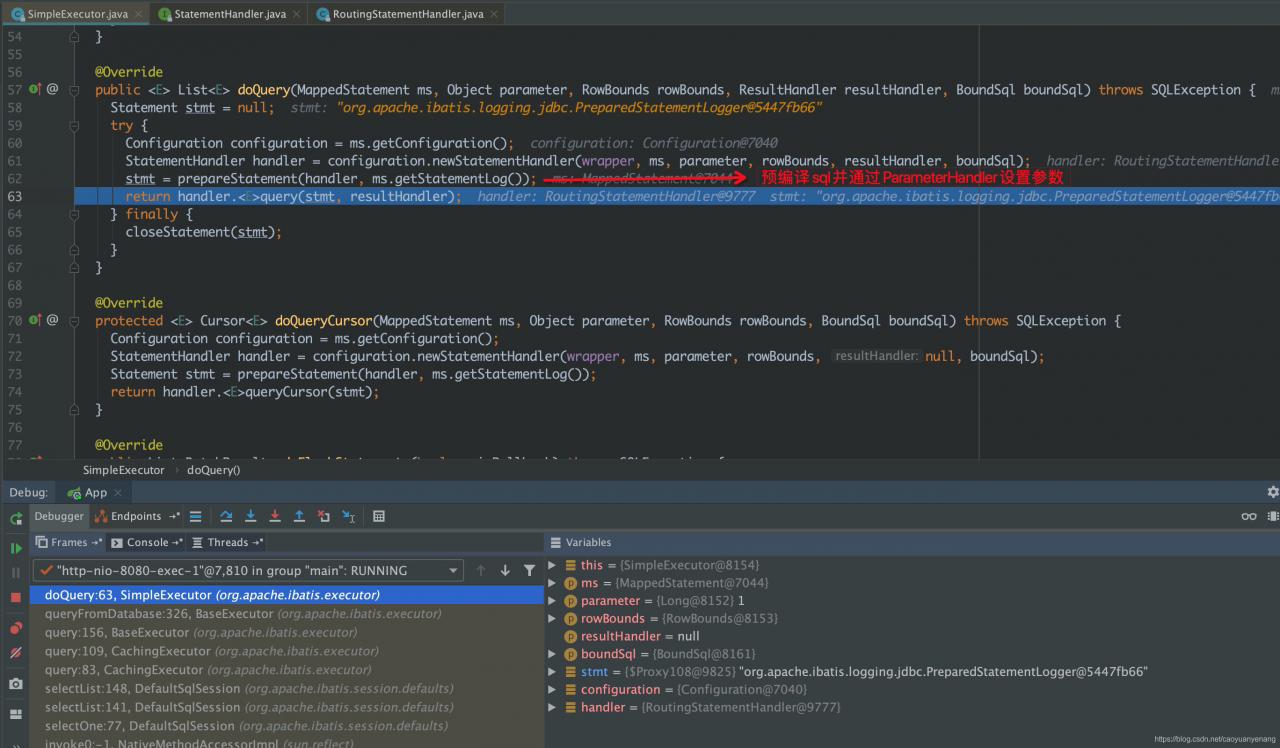Click the red Force Step Into icon
Viewport: 1280px width, 748px height.
[275, 516]
